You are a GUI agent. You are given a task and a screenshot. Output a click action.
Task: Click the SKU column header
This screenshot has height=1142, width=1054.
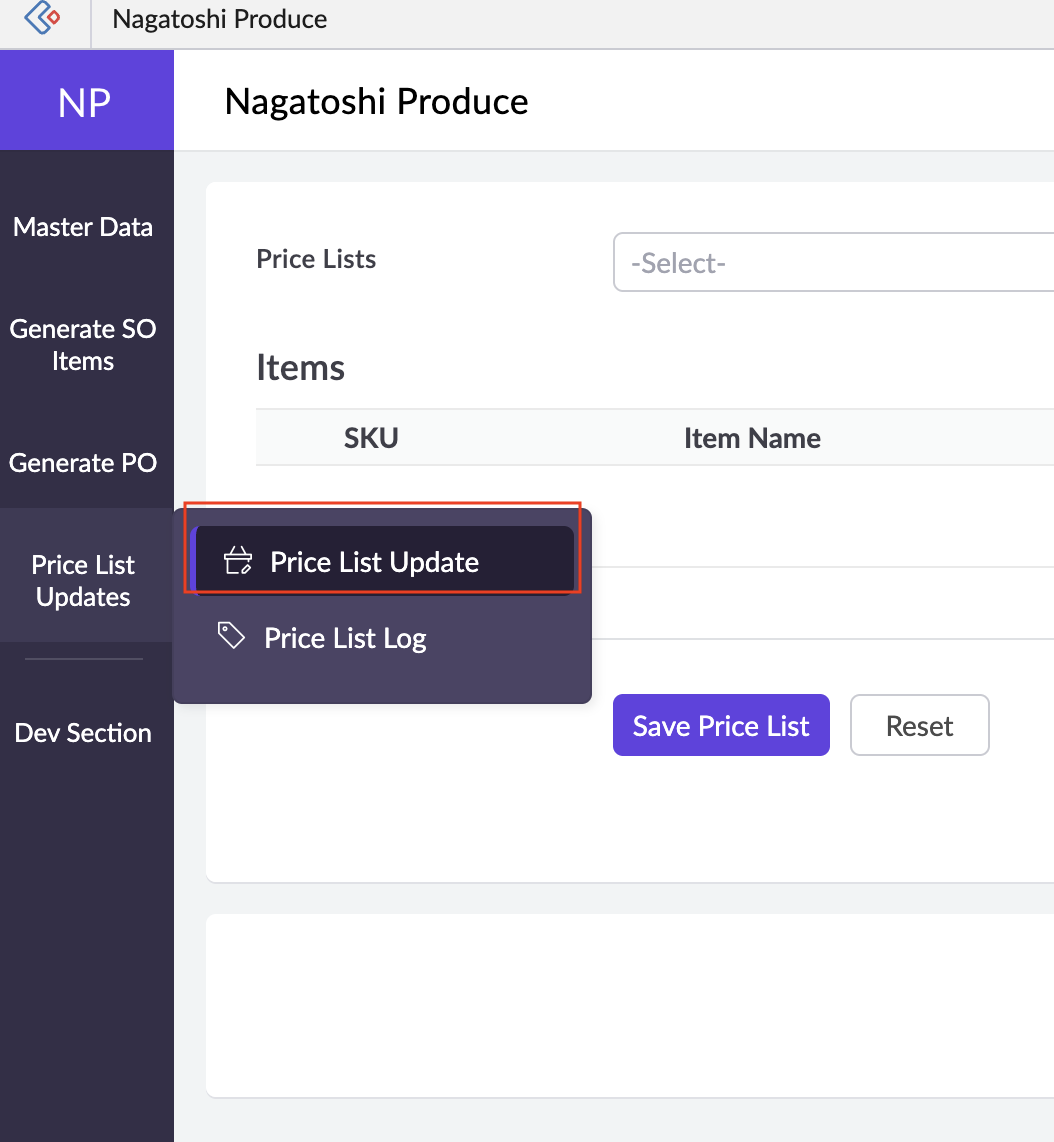(x=371, y=438)
